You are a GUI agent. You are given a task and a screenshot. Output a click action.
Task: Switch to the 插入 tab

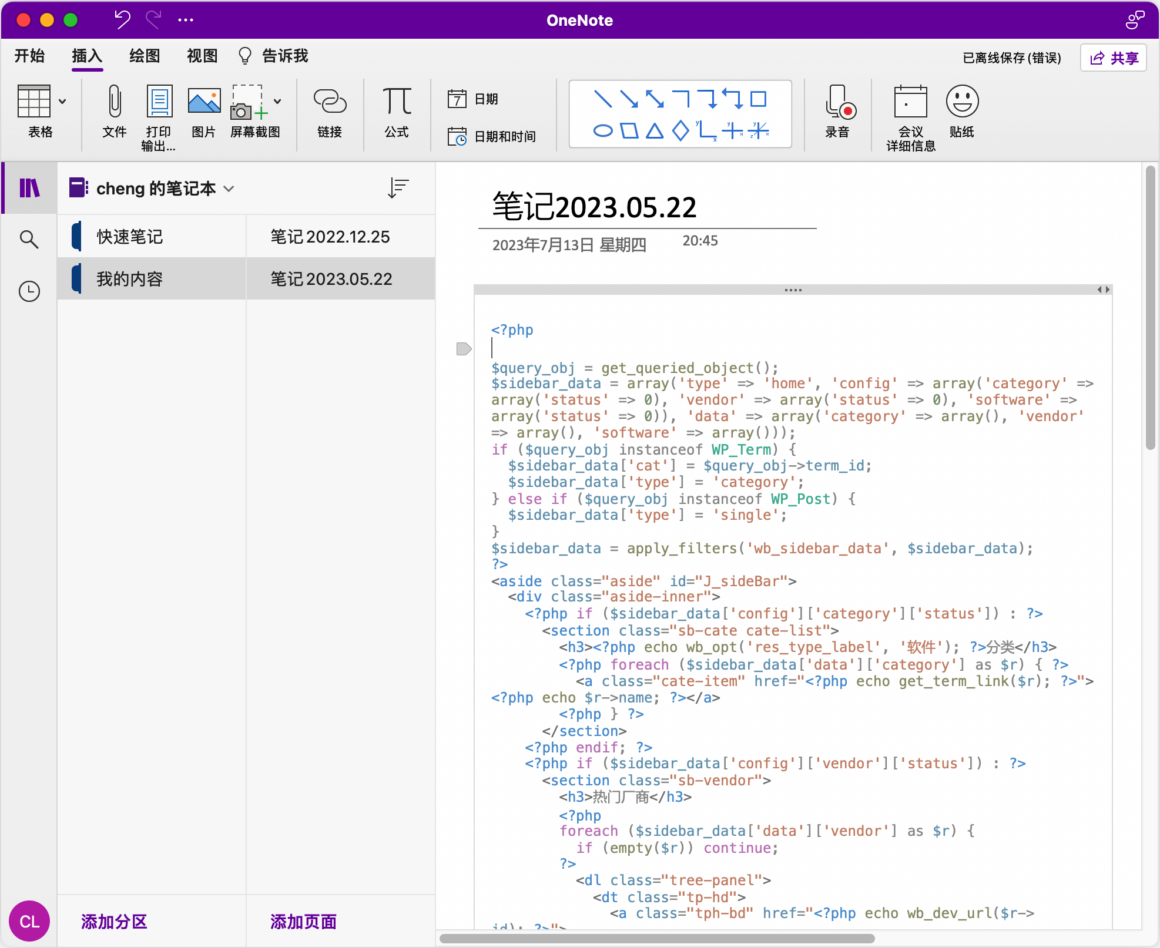pos(87,56)
